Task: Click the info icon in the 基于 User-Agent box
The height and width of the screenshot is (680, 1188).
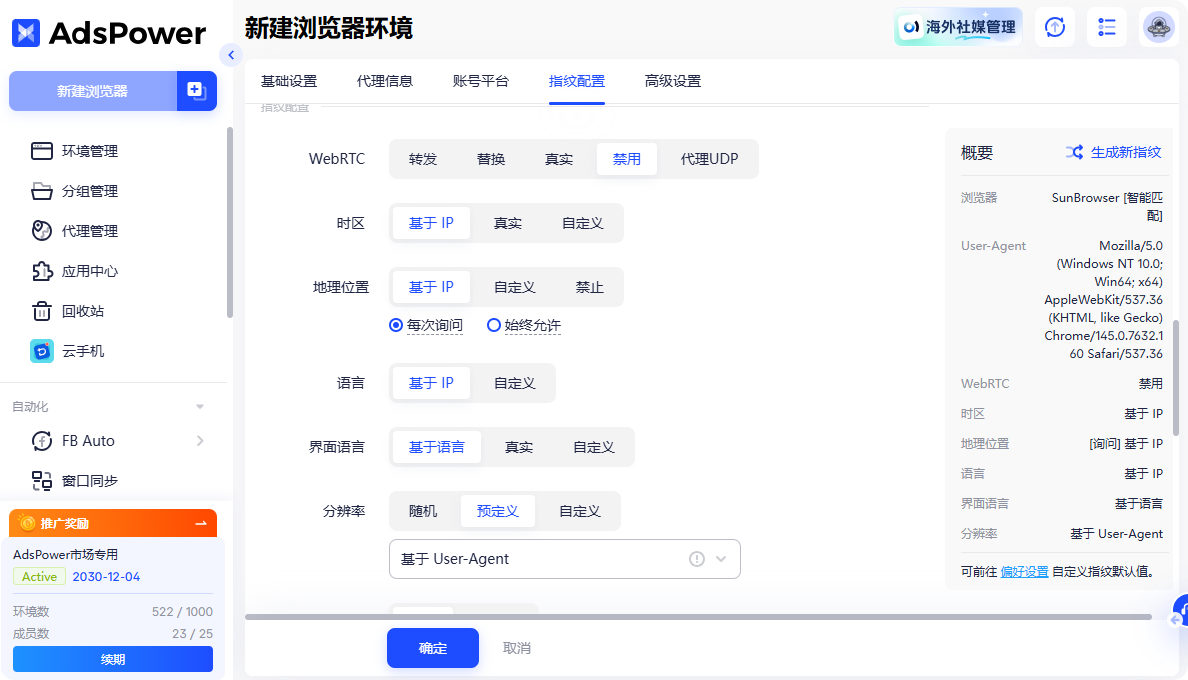Action: tap(696, 559)
